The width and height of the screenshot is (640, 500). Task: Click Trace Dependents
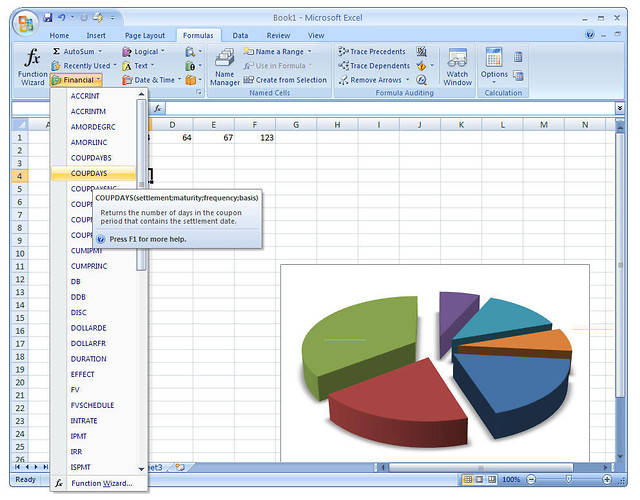[374, 66]
